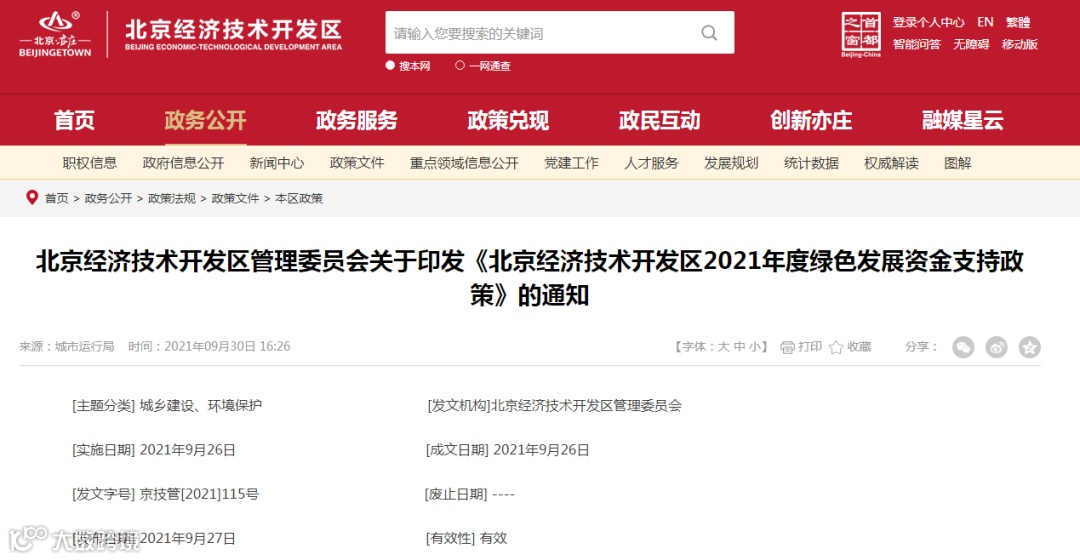
Task: Click 成文日期 2021年9月26日 text
Action: pyautogui.click(x=508, y=450)
